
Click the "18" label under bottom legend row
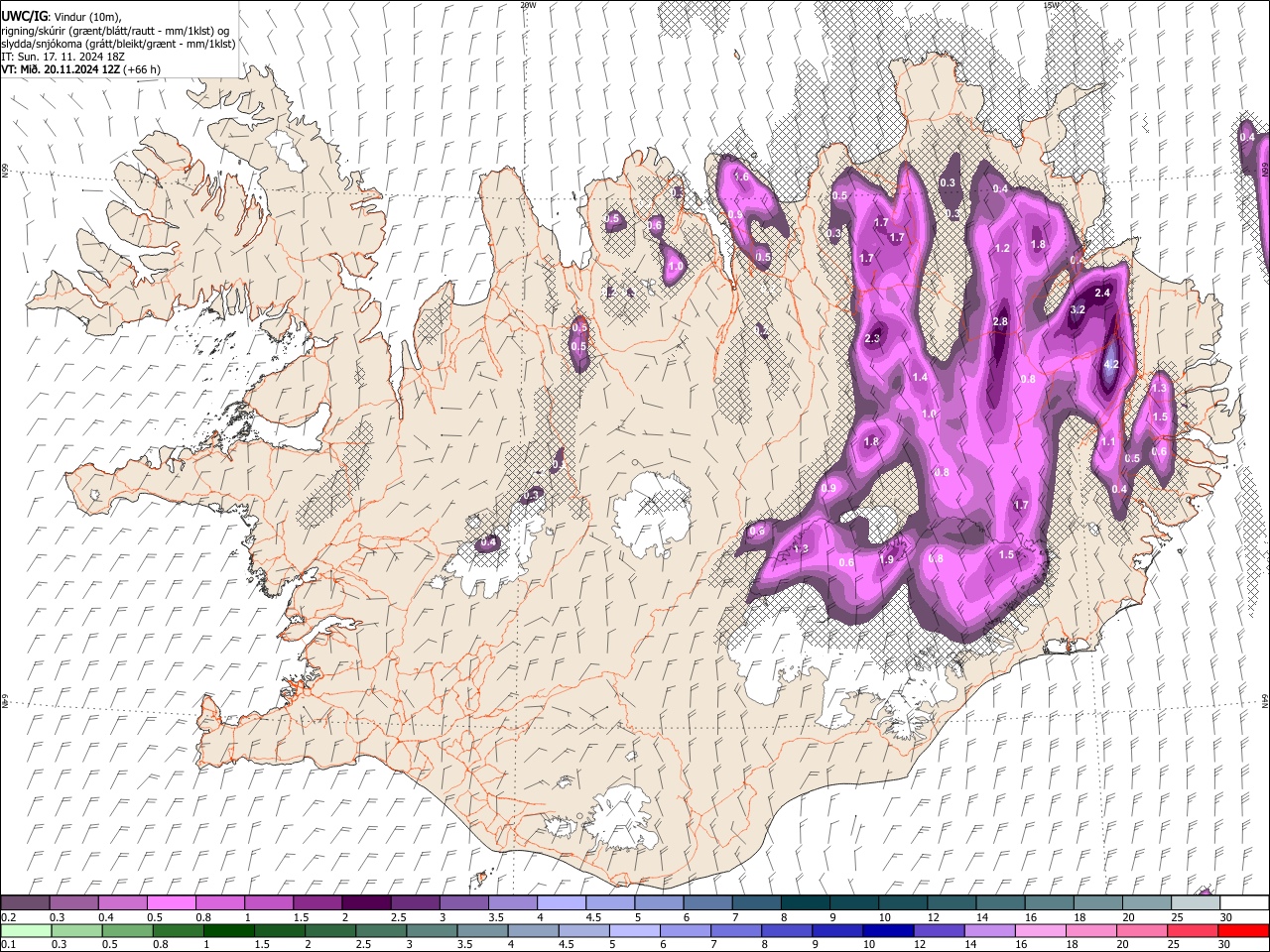pyautogui.click(x=1074, y=945)
